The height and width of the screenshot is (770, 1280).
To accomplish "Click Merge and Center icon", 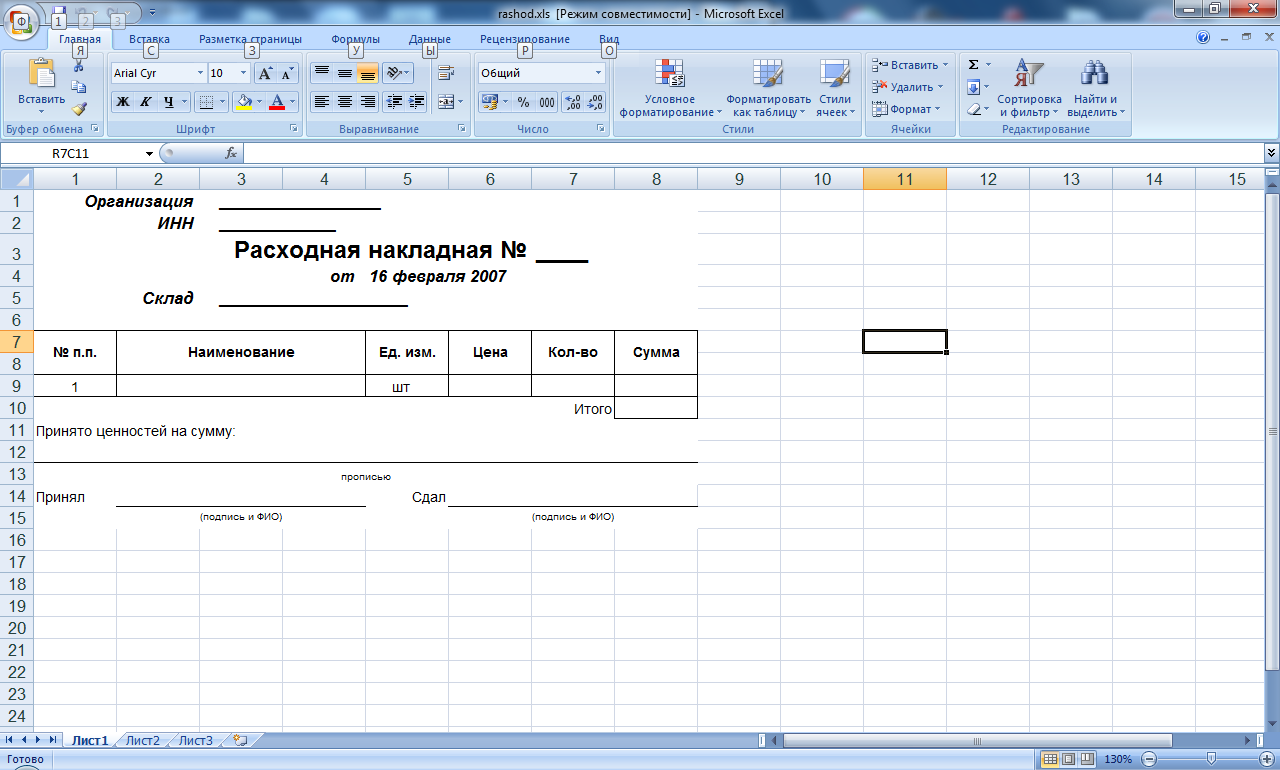I will [444, 101].
